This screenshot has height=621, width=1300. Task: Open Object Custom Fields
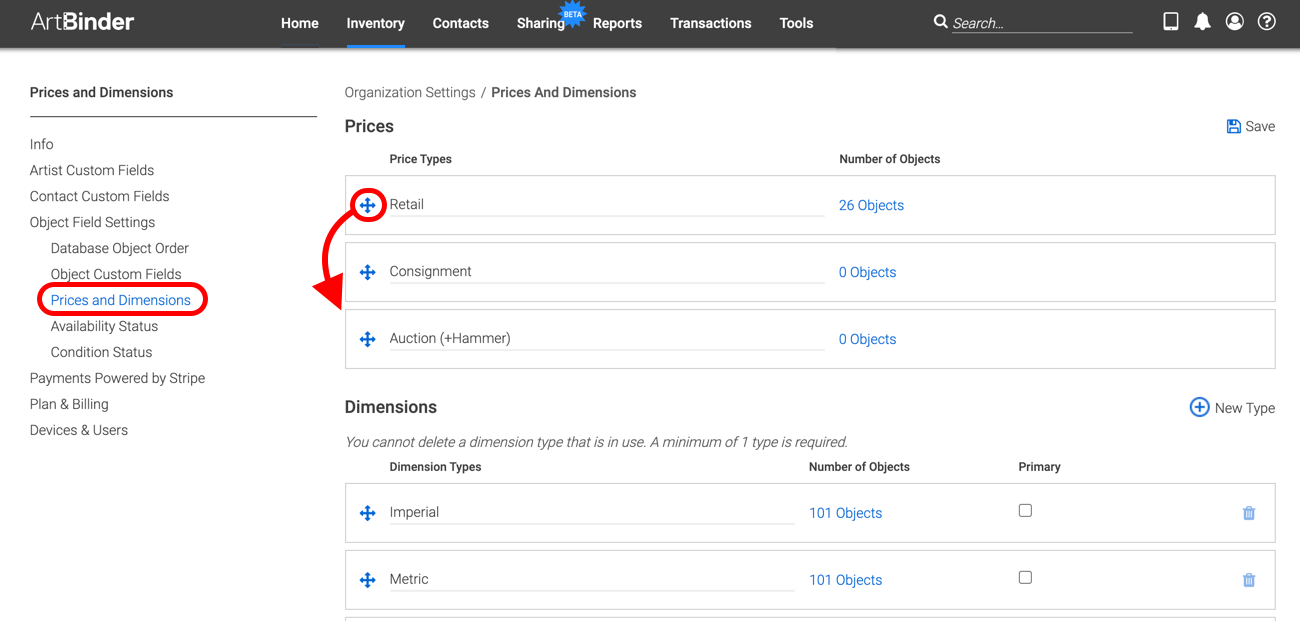(116, 274)
